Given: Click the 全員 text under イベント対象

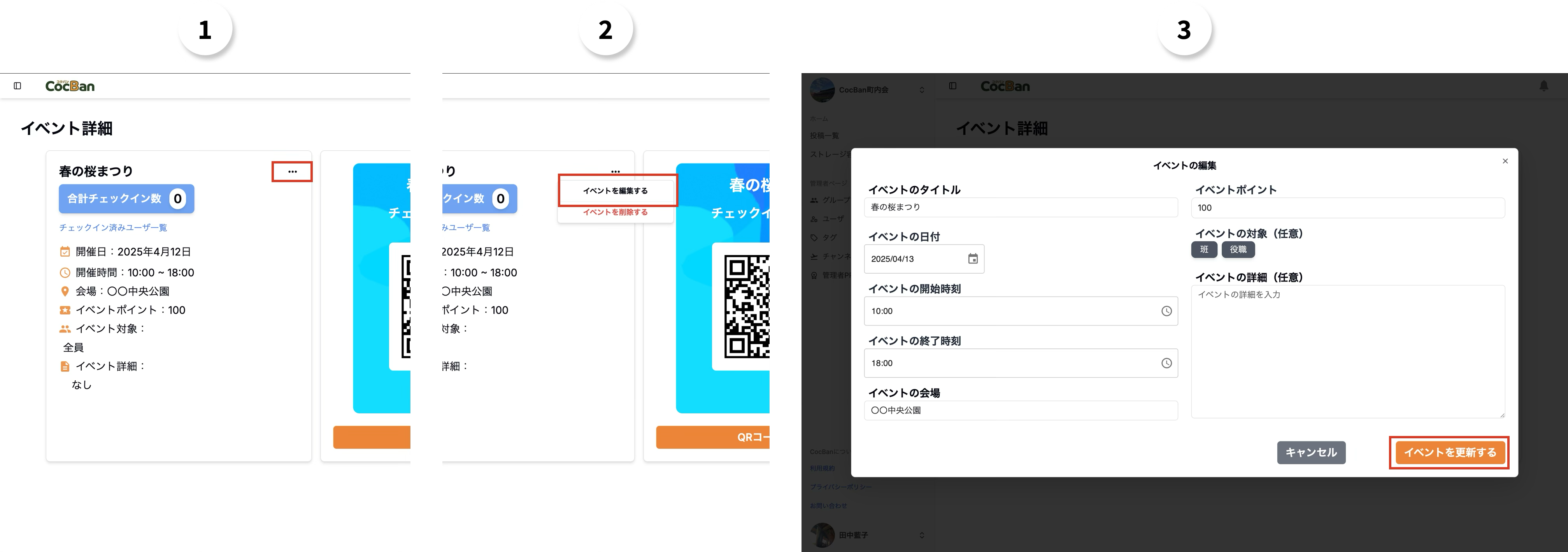Looking at the screenshot, I should click(74, 347).
